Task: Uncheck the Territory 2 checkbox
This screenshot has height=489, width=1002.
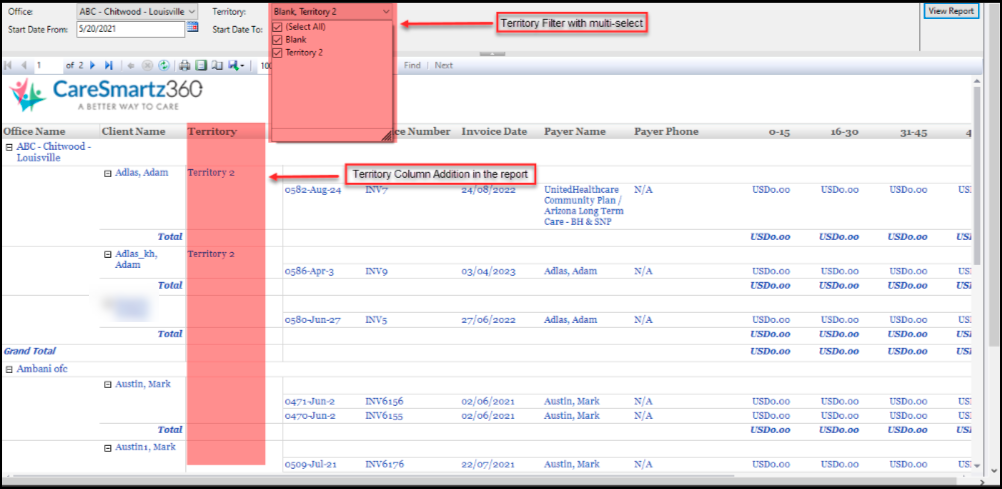Action: pyautogui.click(x=277, y=52)
